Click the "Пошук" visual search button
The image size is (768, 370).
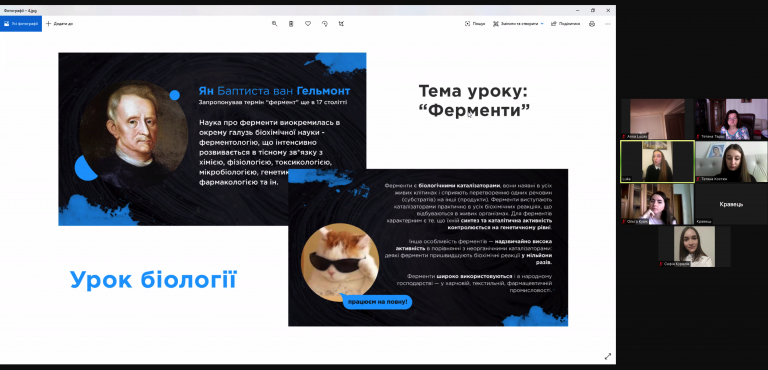475,24
